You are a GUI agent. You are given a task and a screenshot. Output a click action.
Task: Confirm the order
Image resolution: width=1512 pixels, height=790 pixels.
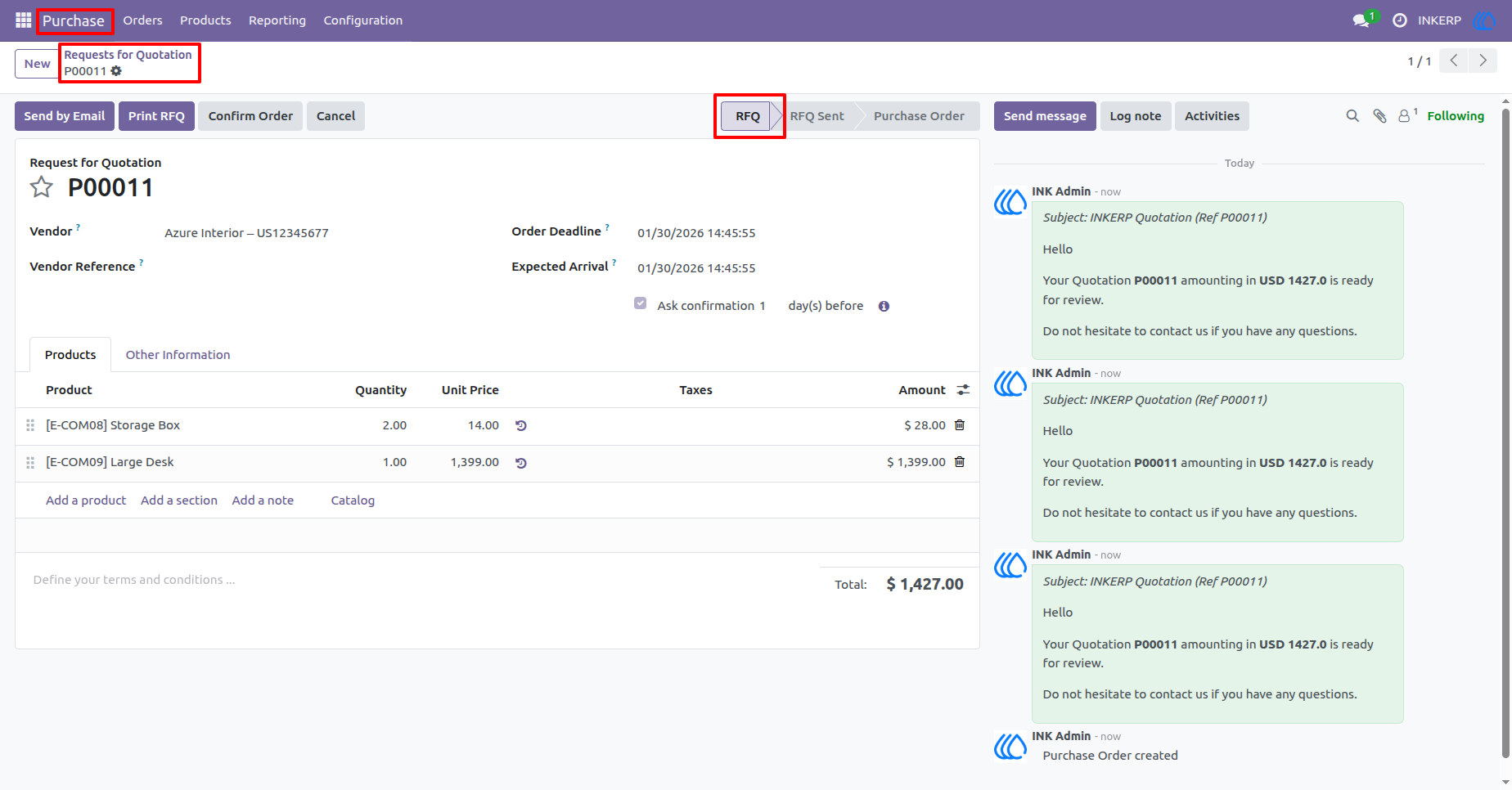click(250, 116)
